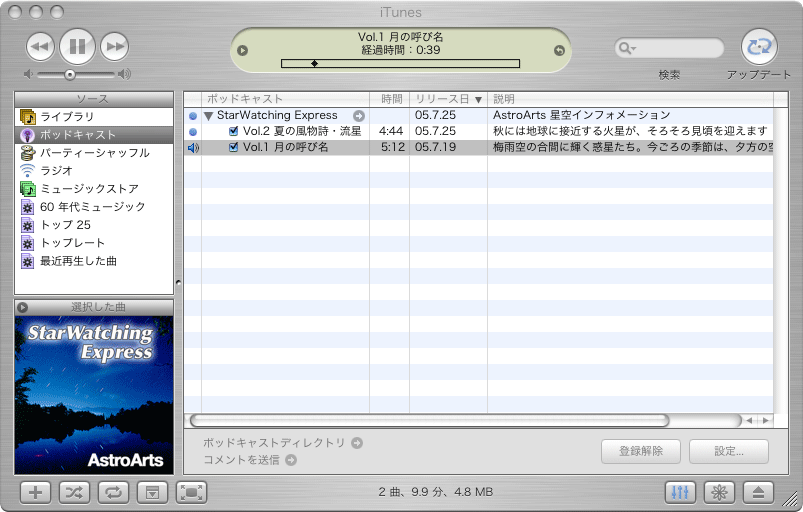This screenshot has height=512, width=803.
Task: Sort by the 時間 column header
Action: (x=390, y=99)
